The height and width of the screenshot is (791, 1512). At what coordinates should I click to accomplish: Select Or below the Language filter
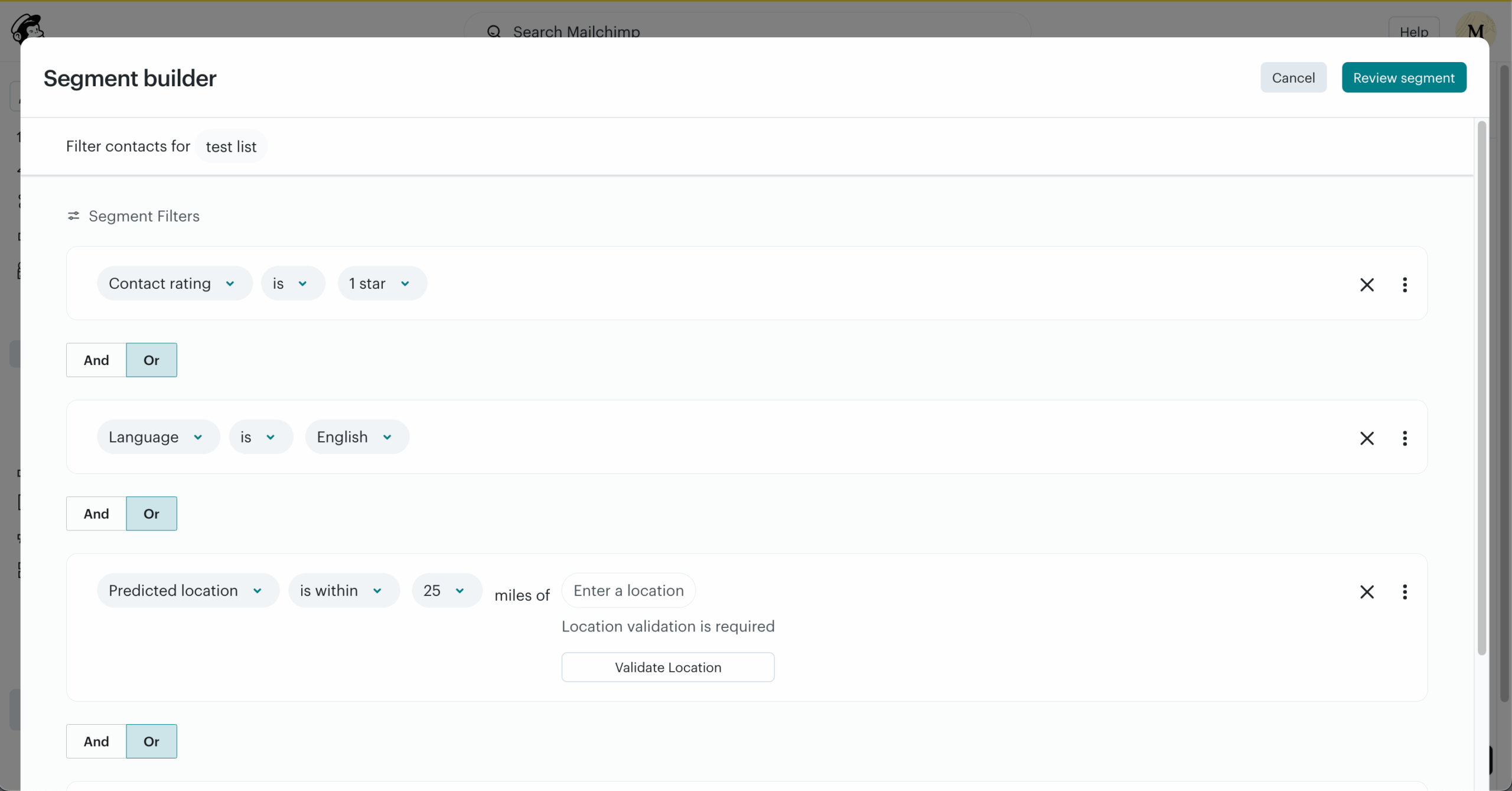[x=151, y=514]
